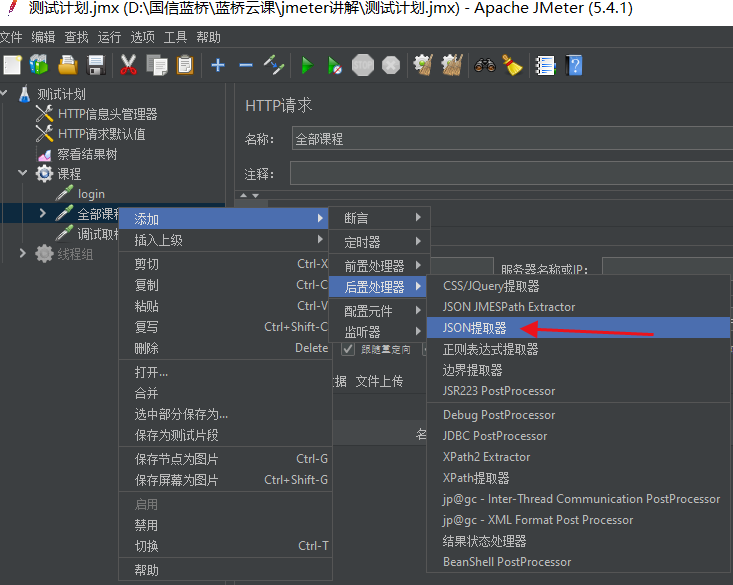Select the 课程 thread group node
733x585 pixels.
tap(69, 174)
